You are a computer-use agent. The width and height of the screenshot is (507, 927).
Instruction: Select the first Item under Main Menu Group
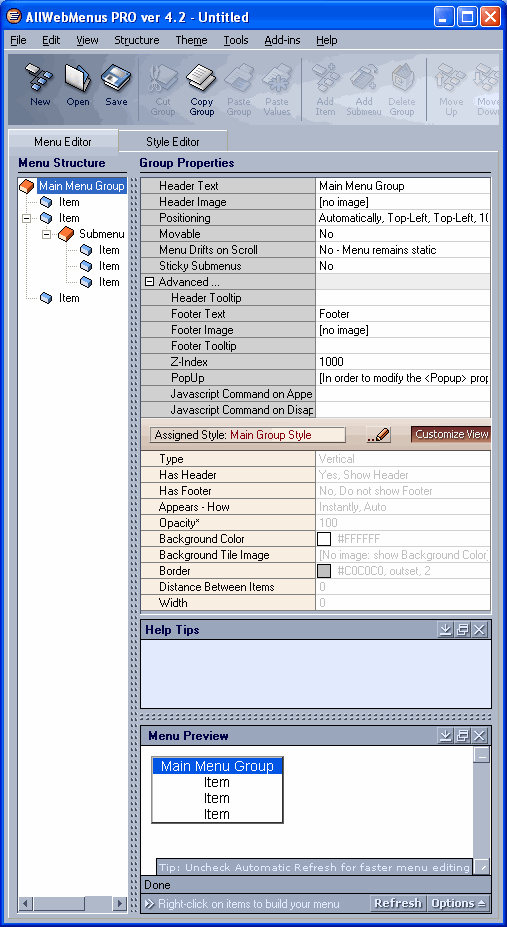coord(69,202)
